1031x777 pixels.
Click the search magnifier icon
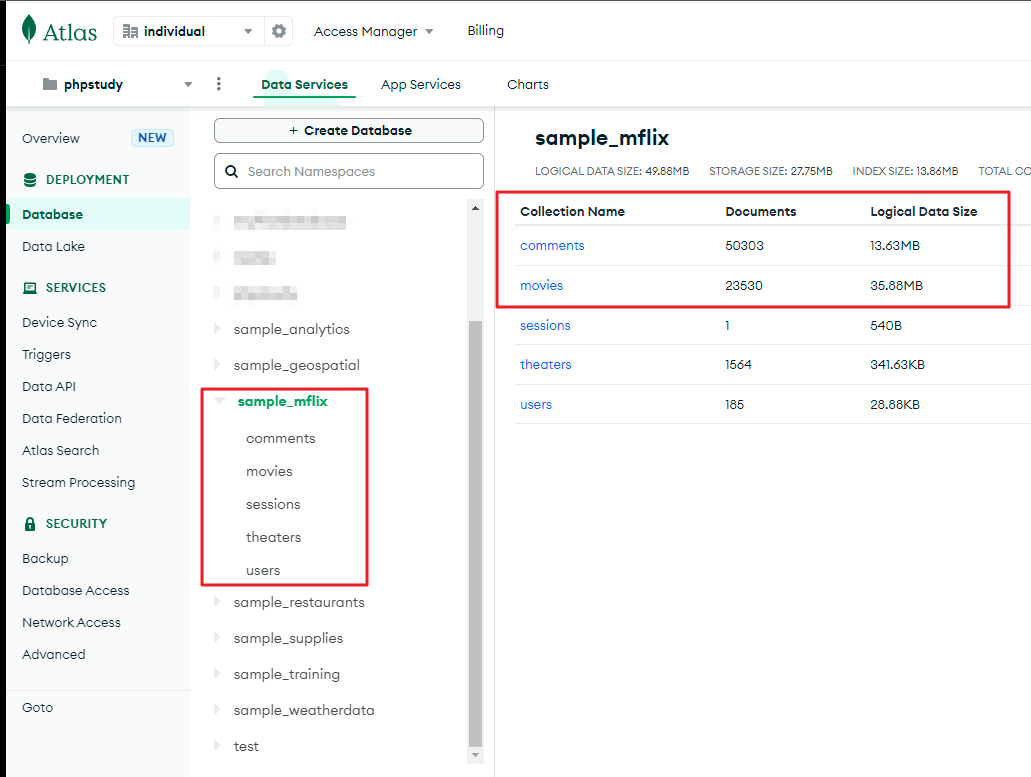click(x=232, y=171)
